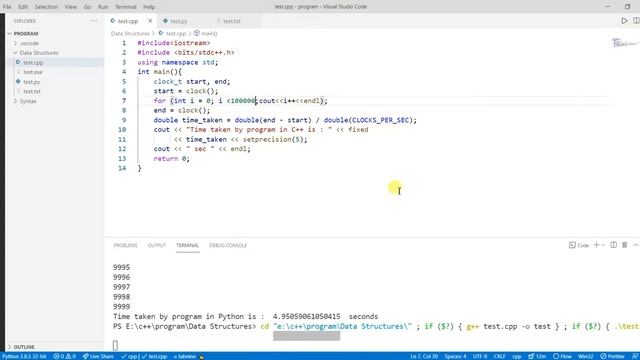Click the 12m timer status item
The height and width of the screenshot is (360, 640).
pos(537,356)
